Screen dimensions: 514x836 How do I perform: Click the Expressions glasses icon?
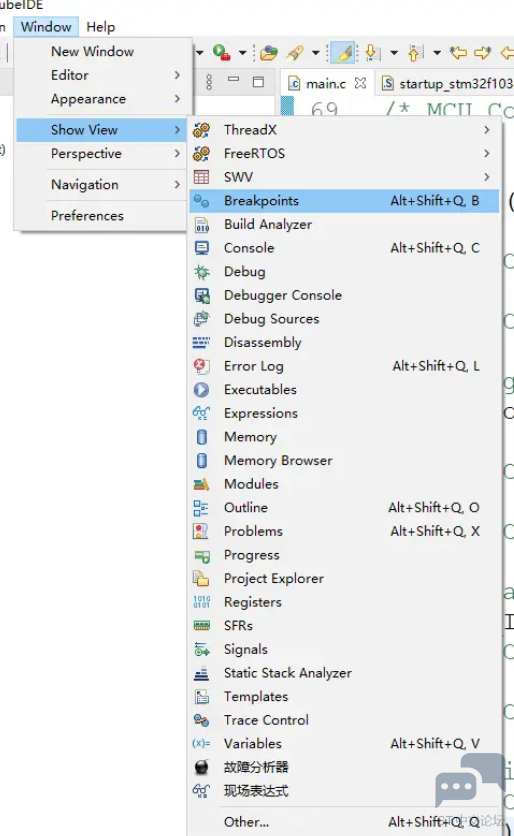(202, 413)
